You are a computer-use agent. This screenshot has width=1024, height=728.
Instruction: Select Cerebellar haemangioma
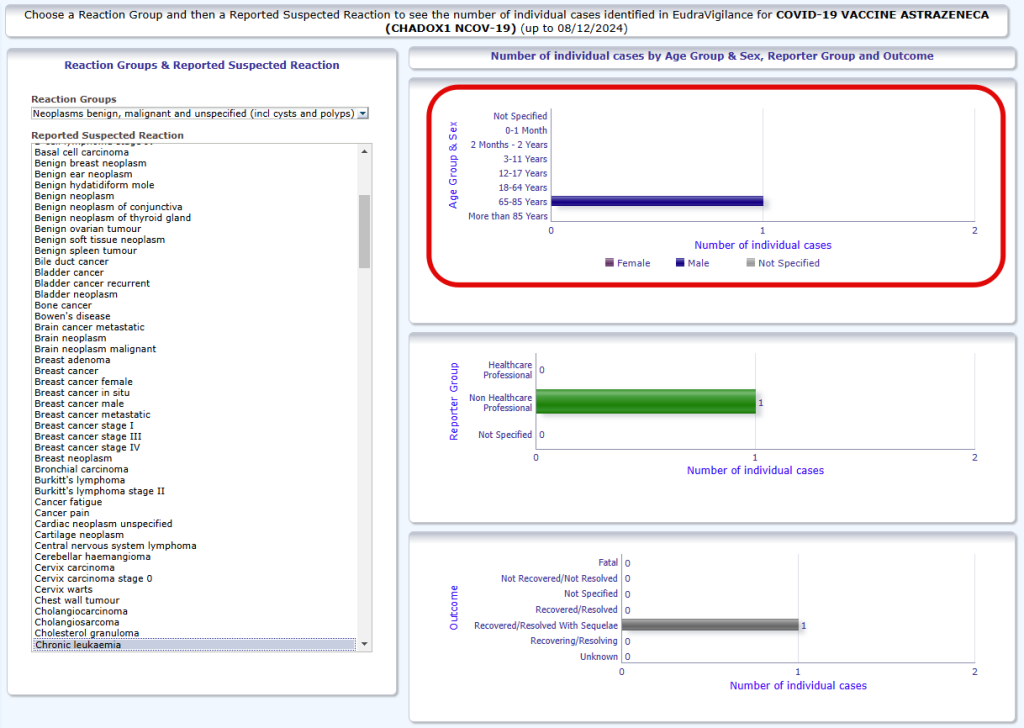(x=92, y=557)
